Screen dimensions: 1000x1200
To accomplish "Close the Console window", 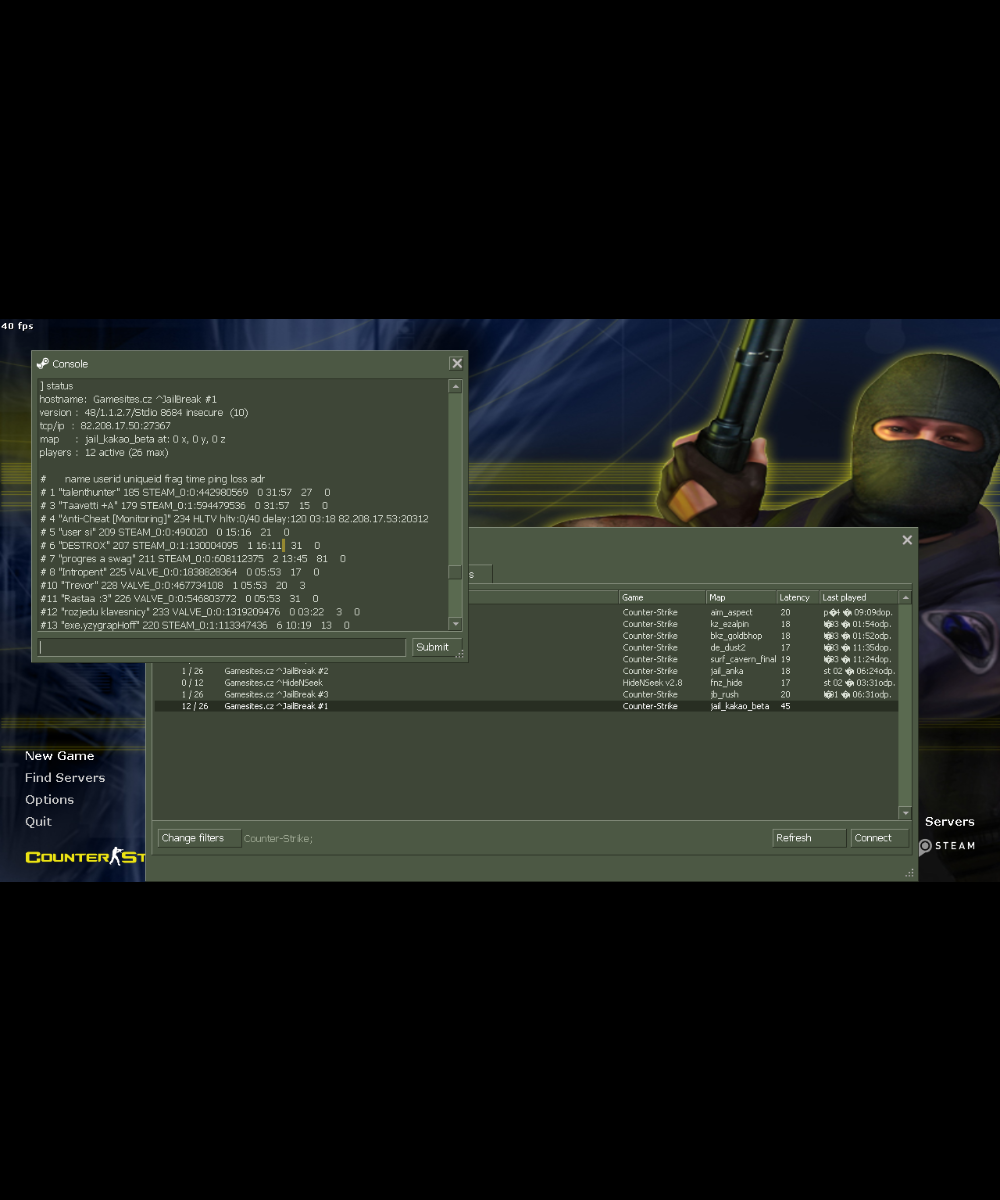I will click(457, 364).
